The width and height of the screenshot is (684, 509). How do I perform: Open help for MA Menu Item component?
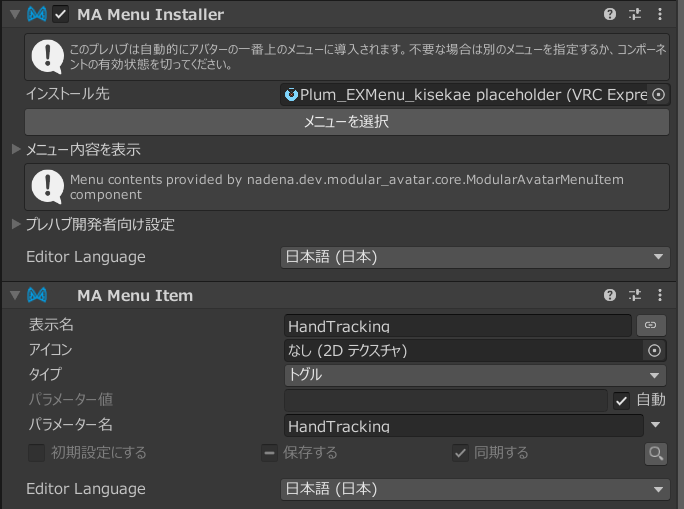pyautogui.click(x=610, y=295)
